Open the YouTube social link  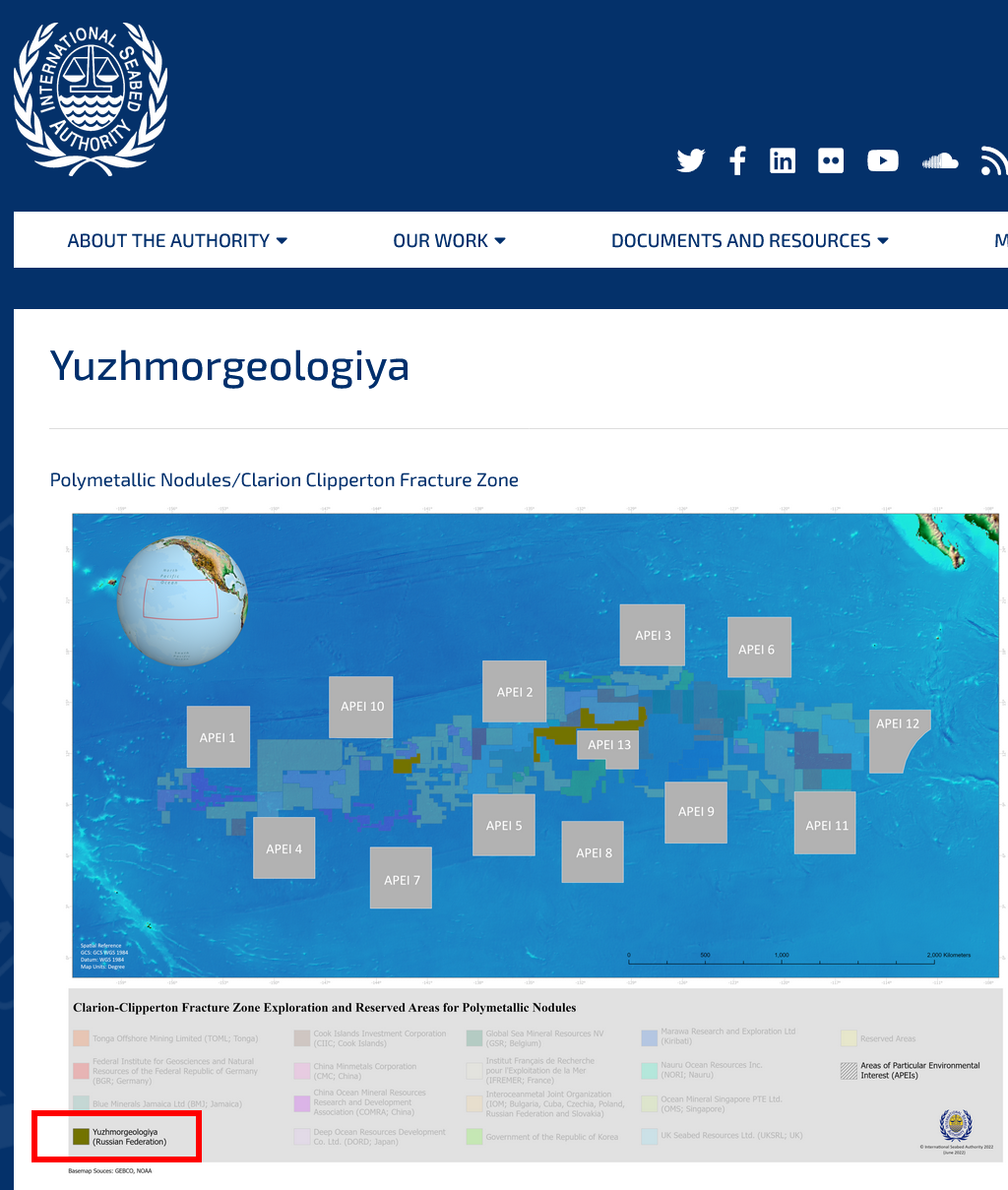click(883, 160)
